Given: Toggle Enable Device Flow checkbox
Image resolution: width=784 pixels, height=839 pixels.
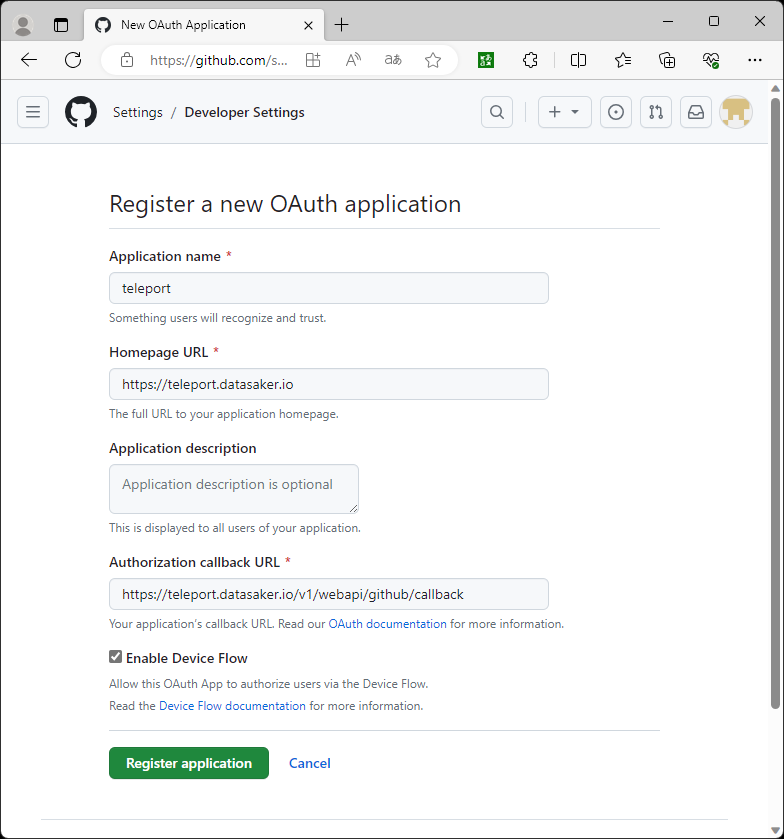Looking at the screenshot, I should 116,657.
